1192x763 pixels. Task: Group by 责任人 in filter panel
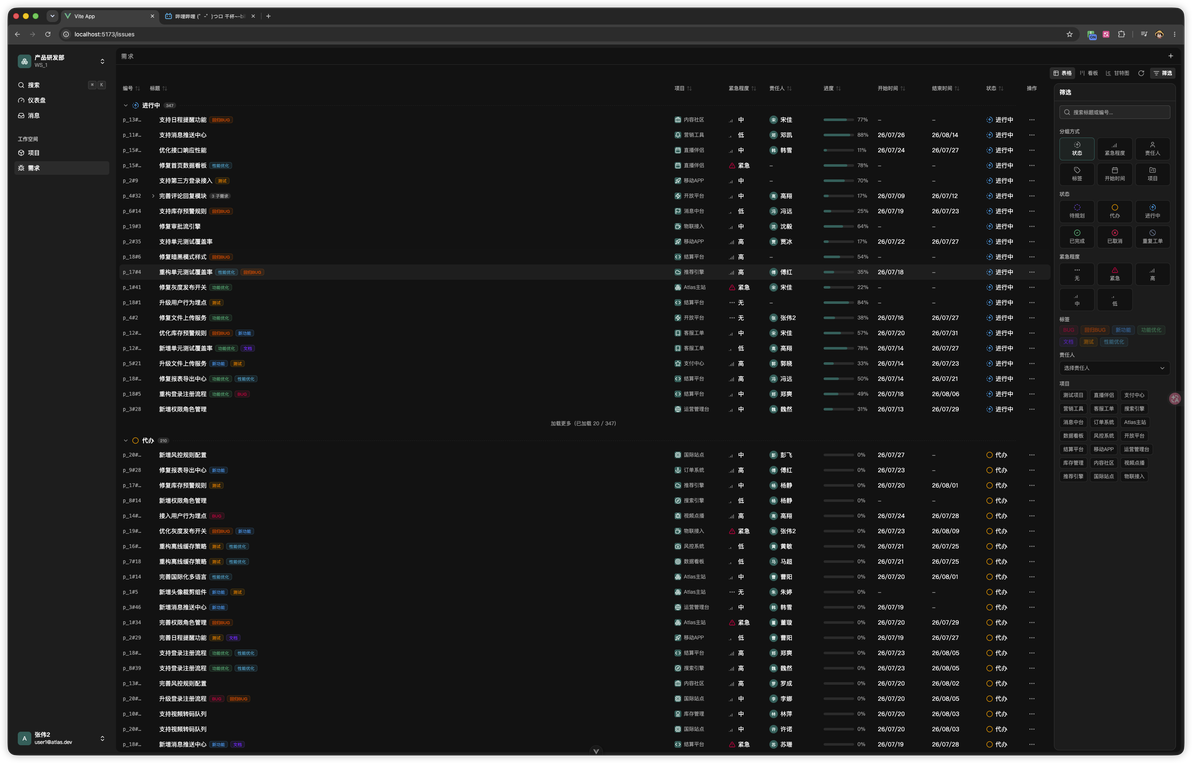pos(1152,148)
